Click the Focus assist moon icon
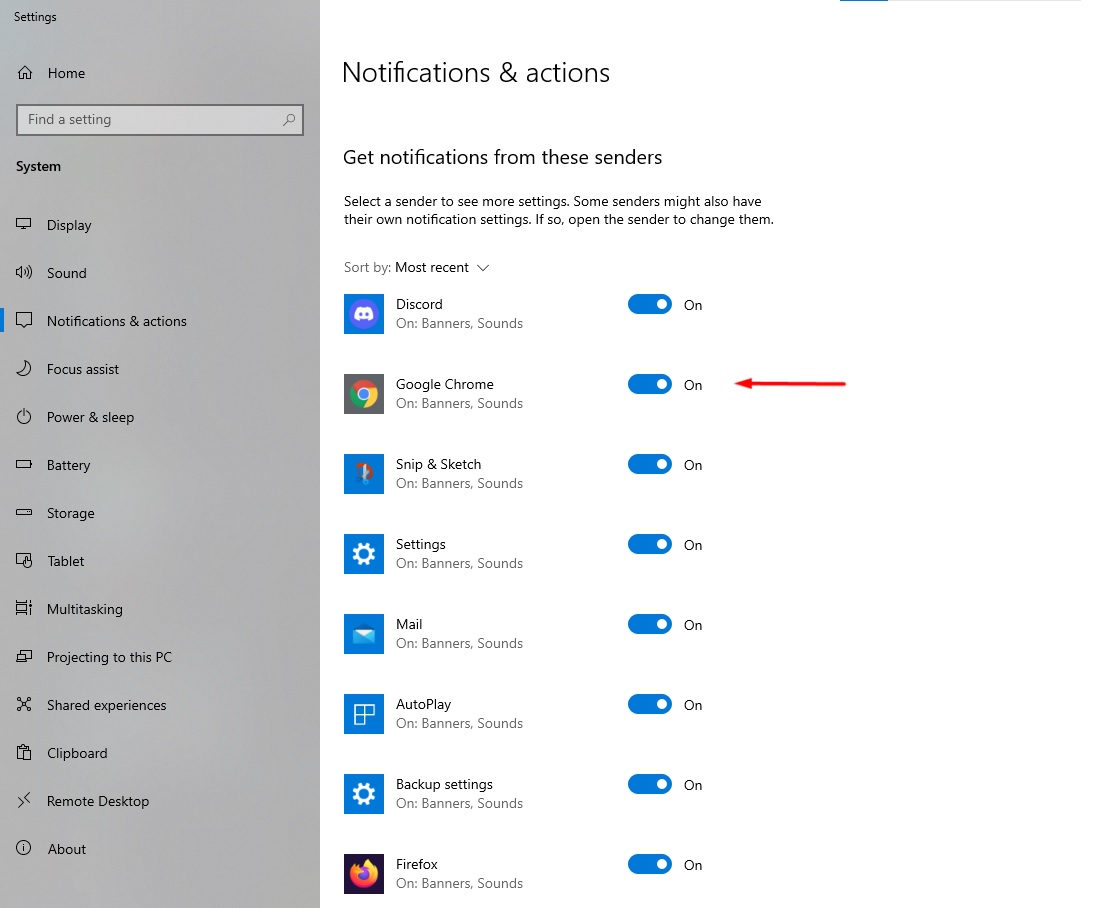Screen dimensions: 1107x908 click(x=24, y=369)
